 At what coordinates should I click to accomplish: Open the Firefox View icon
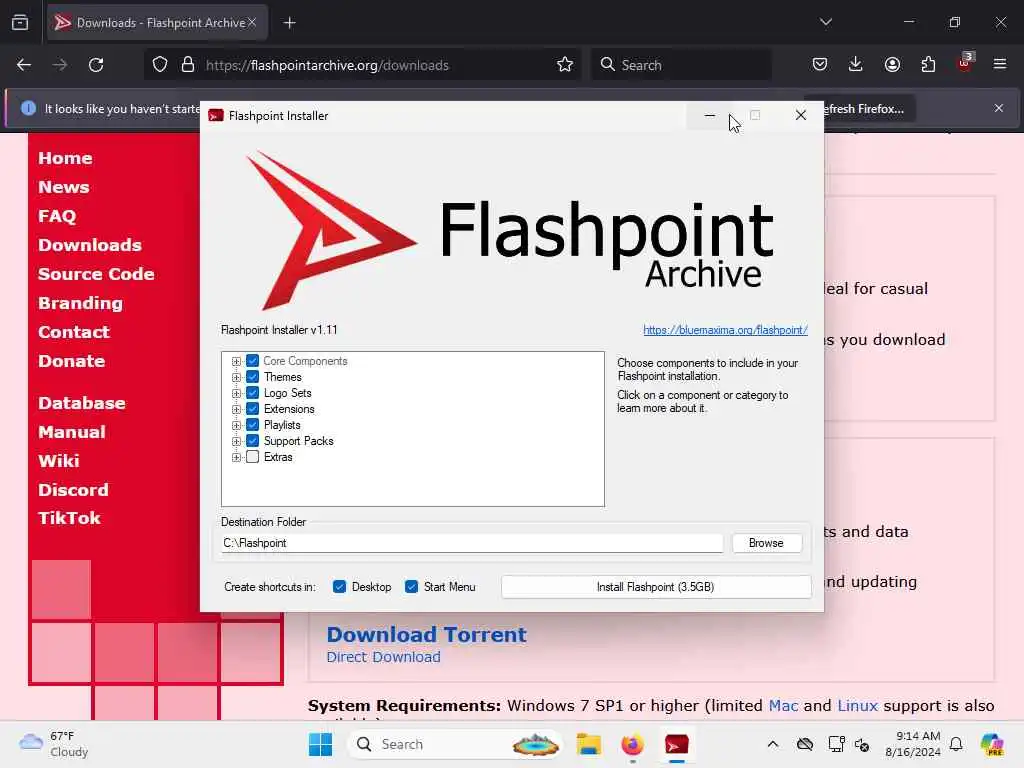[20, 23]
